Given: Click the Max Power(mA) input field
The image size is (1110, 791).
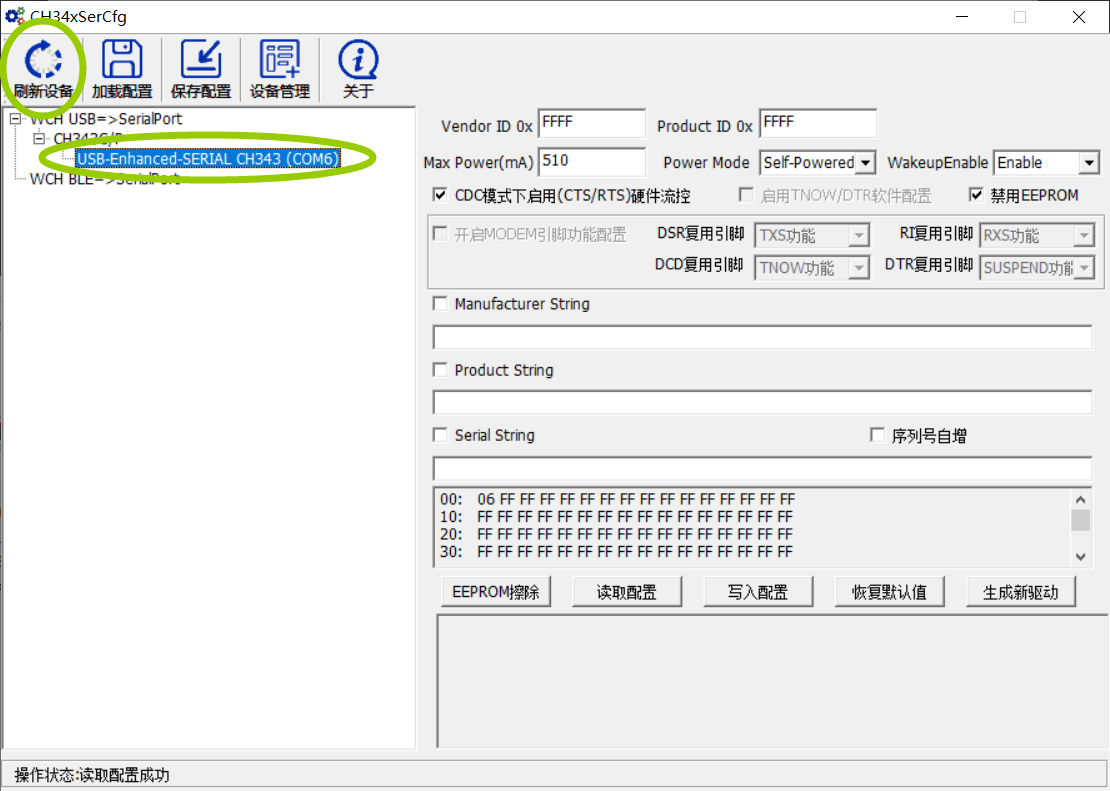Looking at the screenshot, I should click(592, 161).
